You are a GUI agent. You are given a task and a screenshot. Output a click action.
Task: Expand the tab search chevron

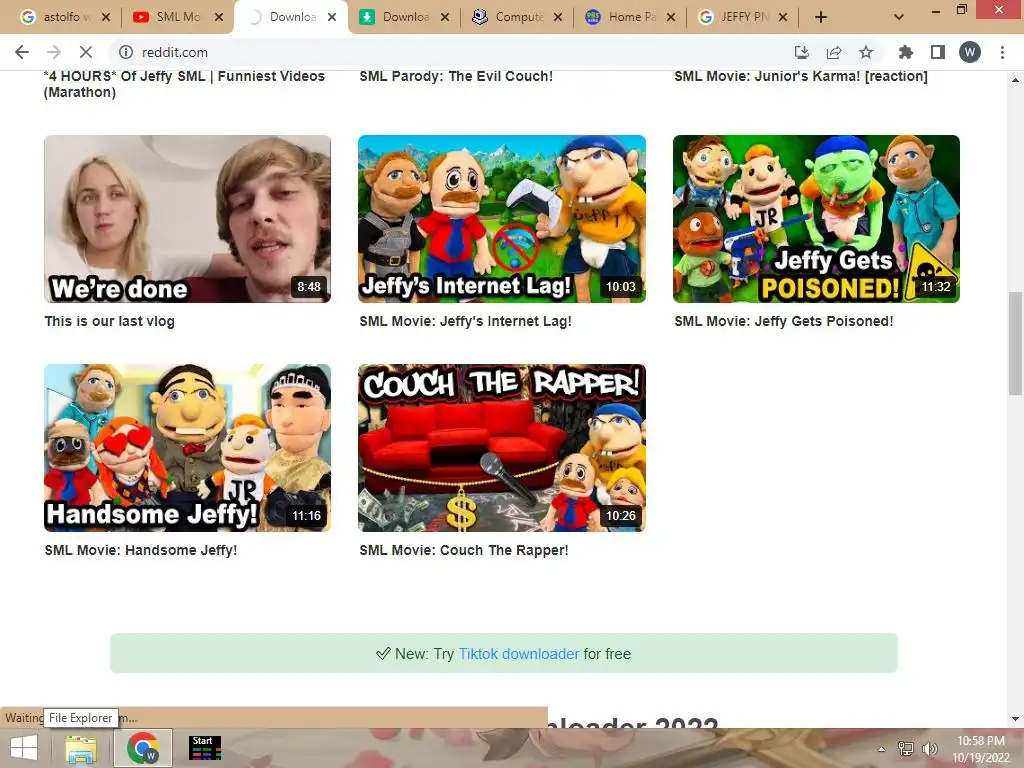tap(899, 17)
